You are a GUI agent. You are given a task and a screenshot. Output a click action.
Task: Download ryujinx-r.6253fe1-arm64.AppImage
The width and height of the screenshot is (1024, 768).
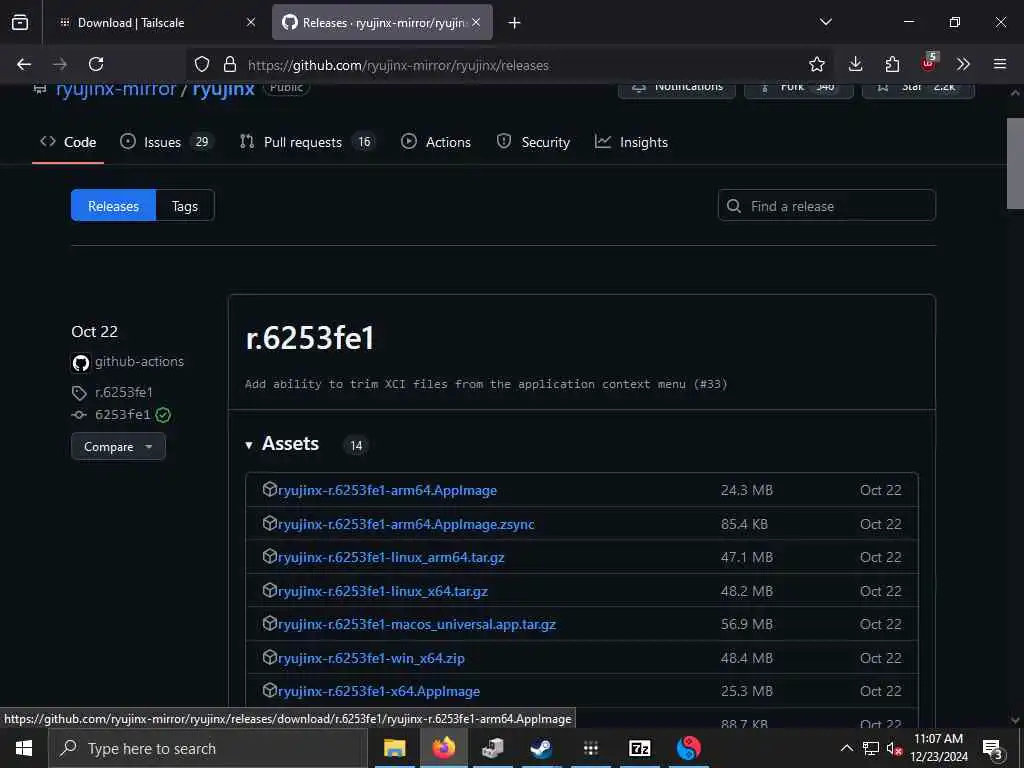387,490
